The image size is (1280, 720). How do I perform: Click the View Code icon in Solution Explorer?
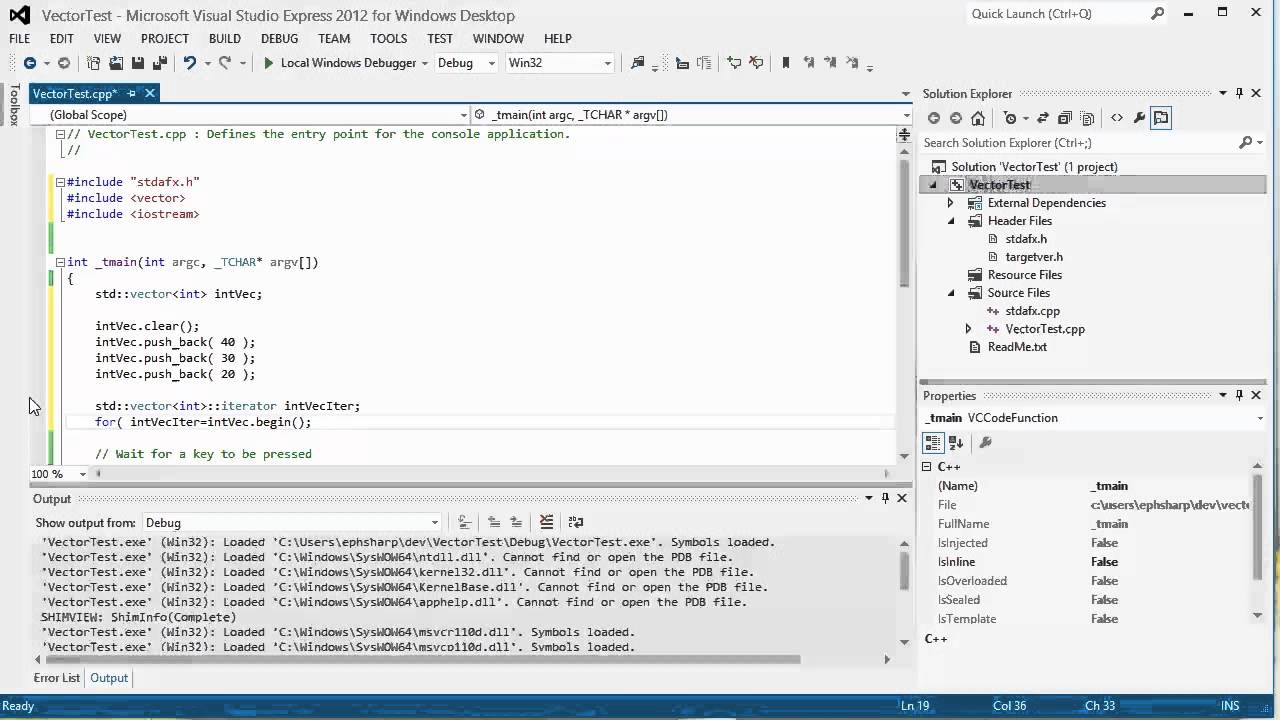1117,118
